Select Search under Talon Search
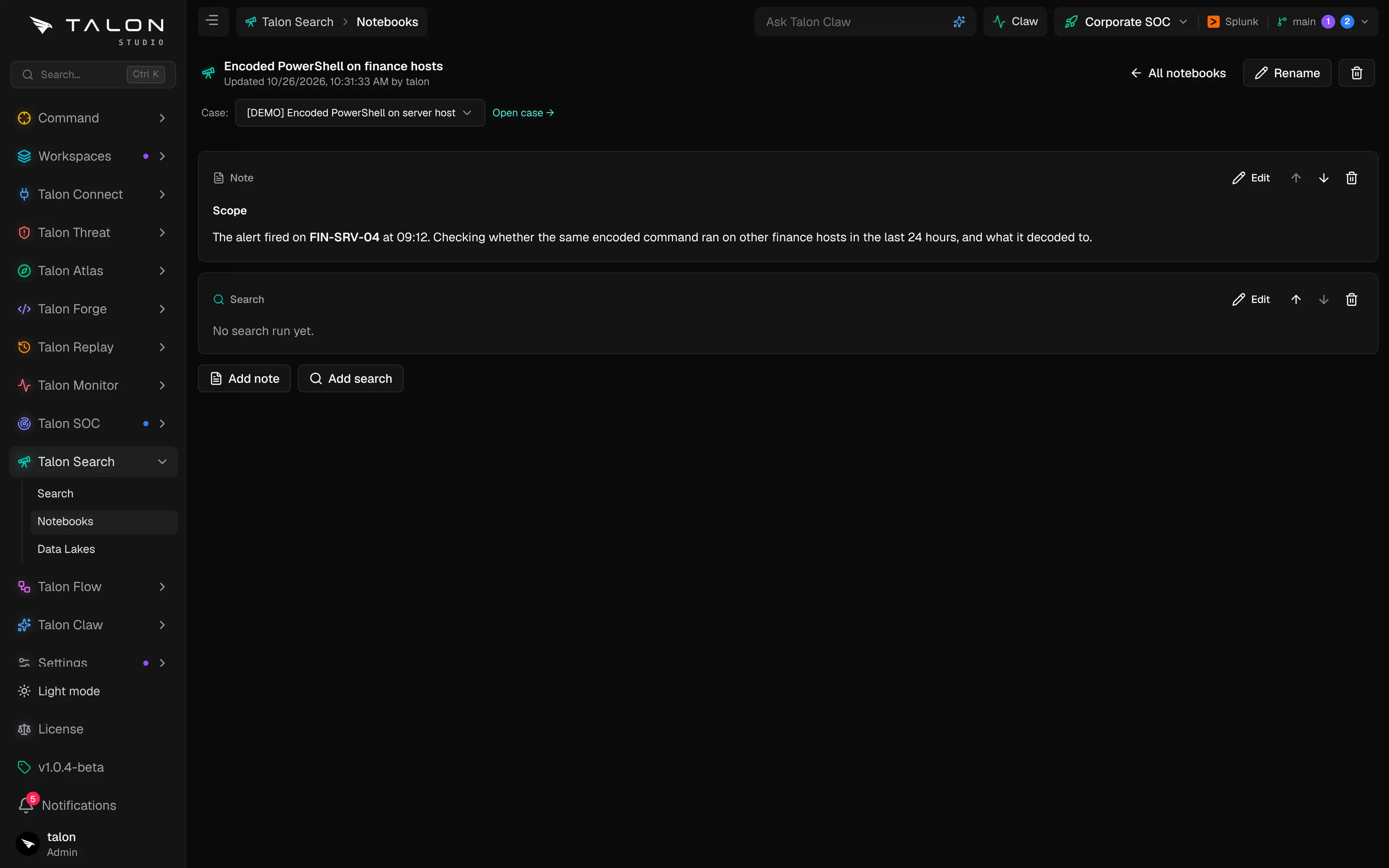Viewport: 1389px width, 868px height. tap(104, 494)
